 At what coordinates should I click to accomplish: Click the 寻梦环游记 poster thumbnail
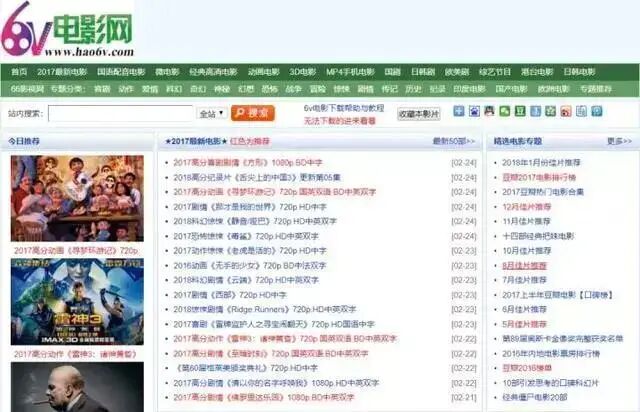pos(77,198)
